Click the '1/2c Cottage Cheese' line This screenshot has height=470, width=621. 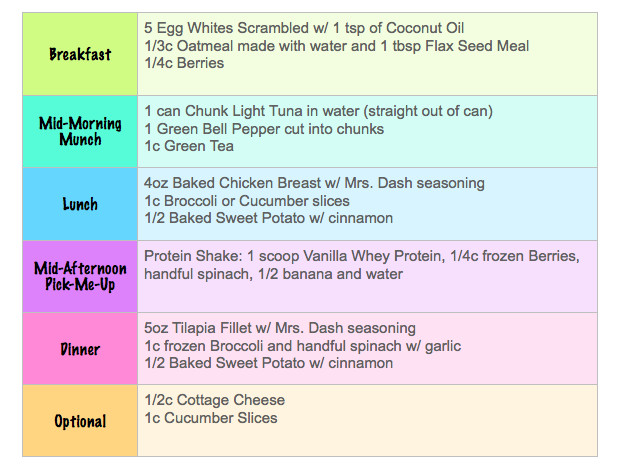tap(215, 400)
